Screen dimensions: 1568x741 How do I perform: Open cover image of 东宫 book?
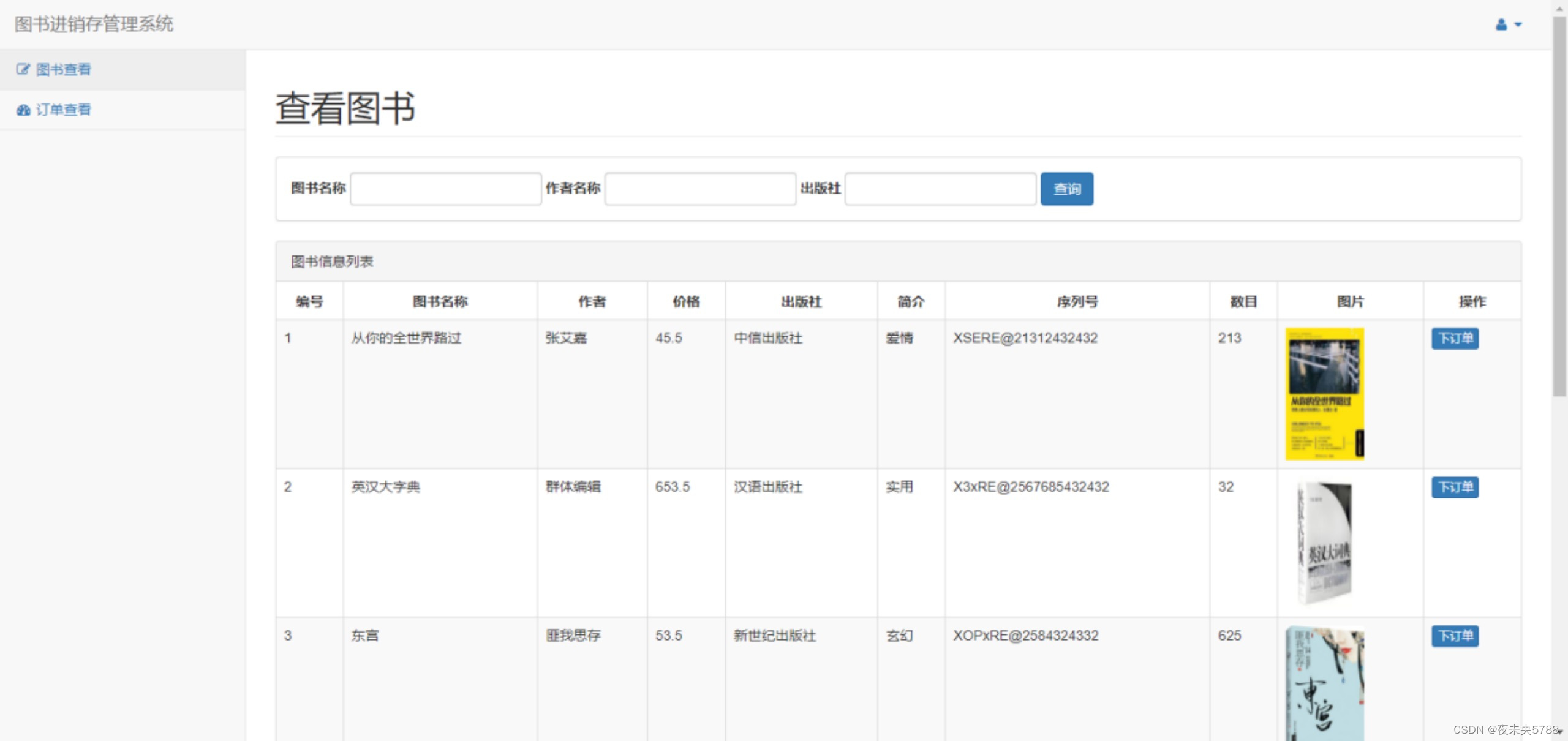(x=1324, y=683)
